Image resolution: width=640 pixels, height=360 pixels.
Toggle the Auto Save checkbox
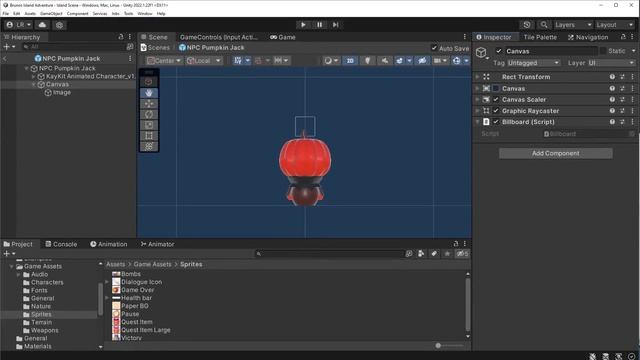434,48
